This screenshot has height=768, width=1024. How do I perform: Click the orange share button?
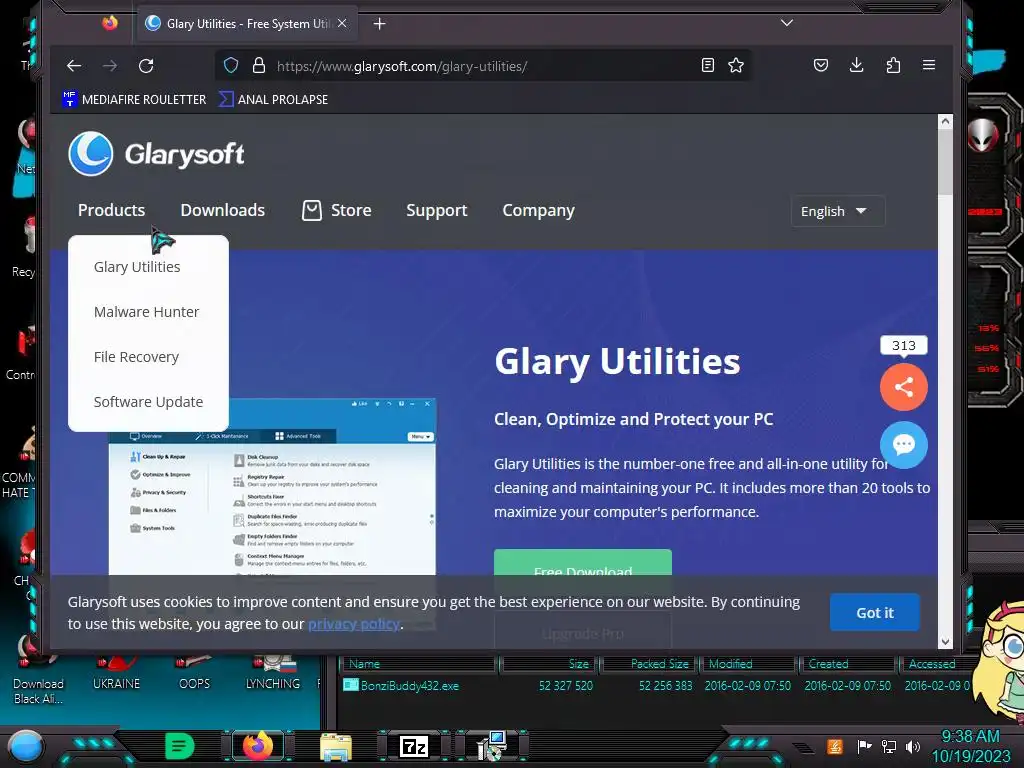(x=904, y=387)
